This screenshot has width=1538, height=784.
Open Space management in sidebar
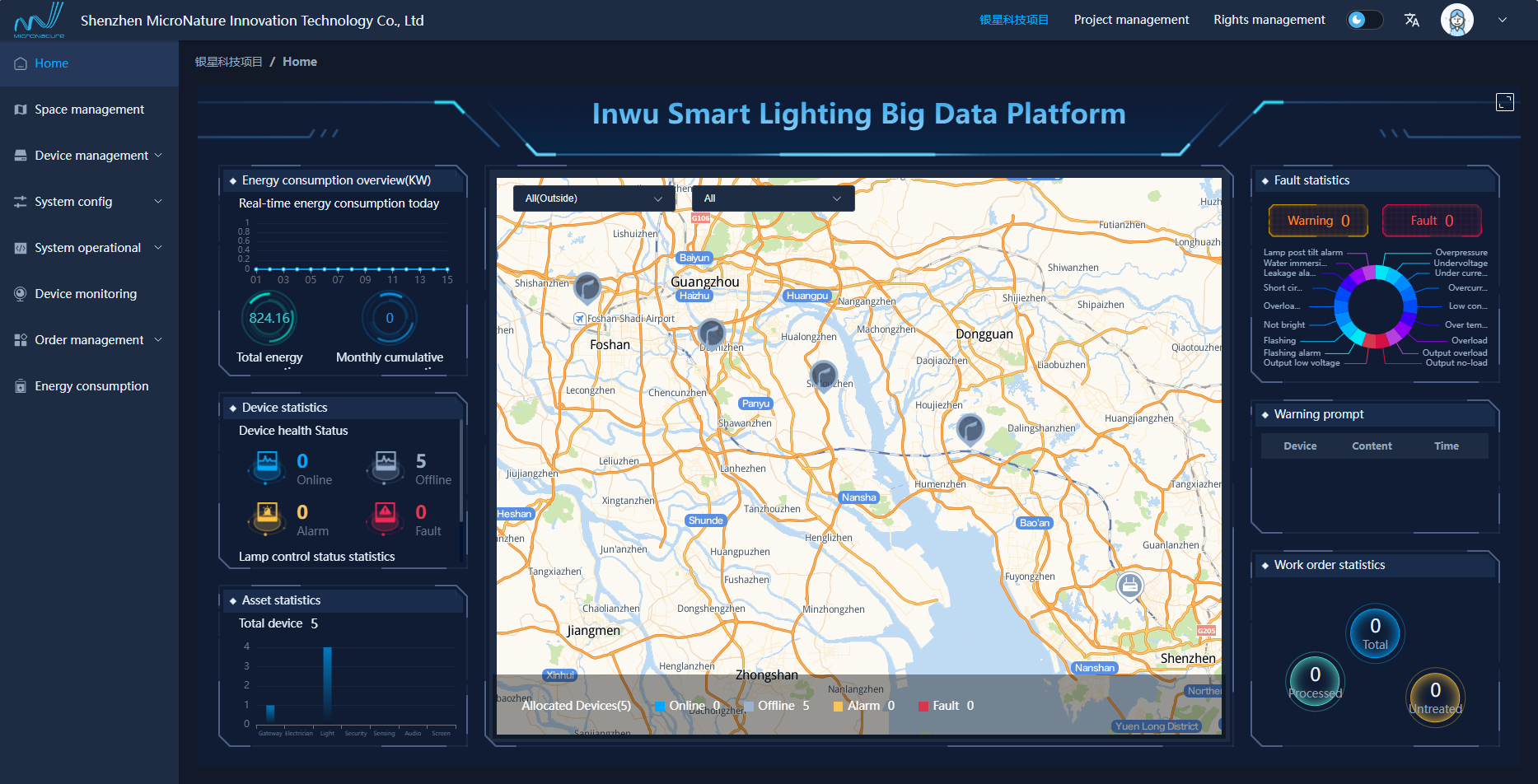(89, 110)
